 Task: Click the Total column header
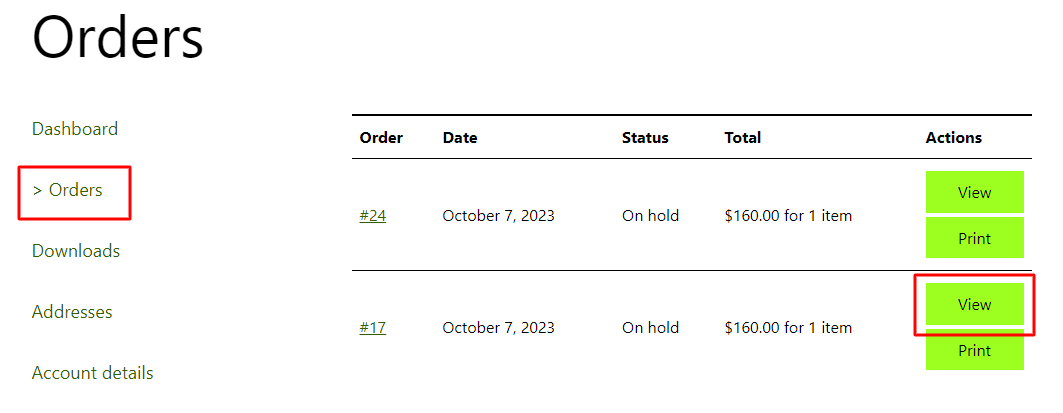point(743,138)
